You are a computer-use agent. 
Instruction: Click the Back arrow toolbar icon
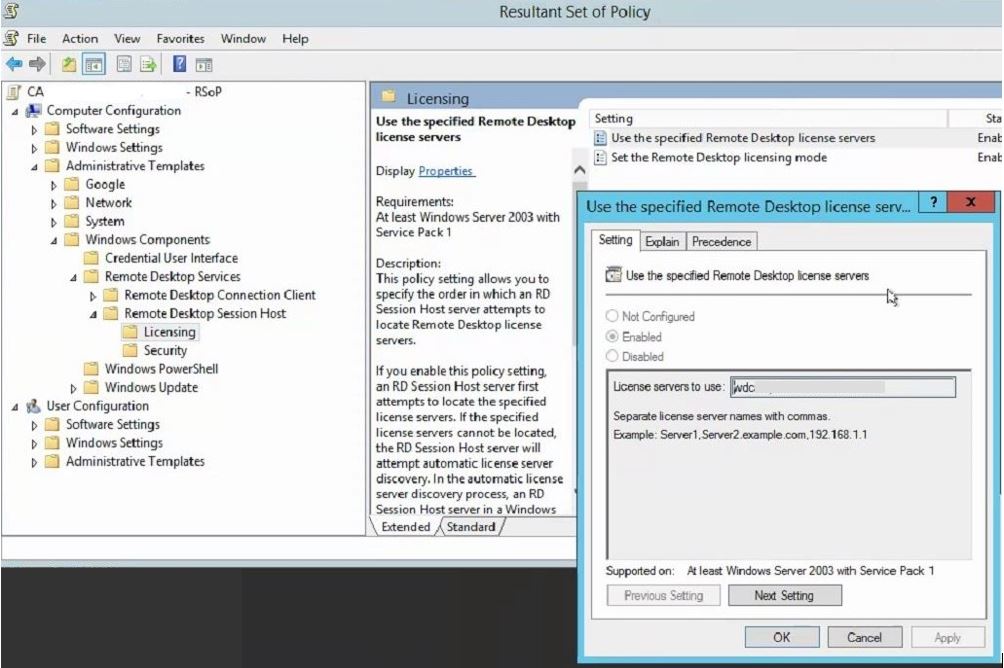pyautogui.click(x=14, y=64)
